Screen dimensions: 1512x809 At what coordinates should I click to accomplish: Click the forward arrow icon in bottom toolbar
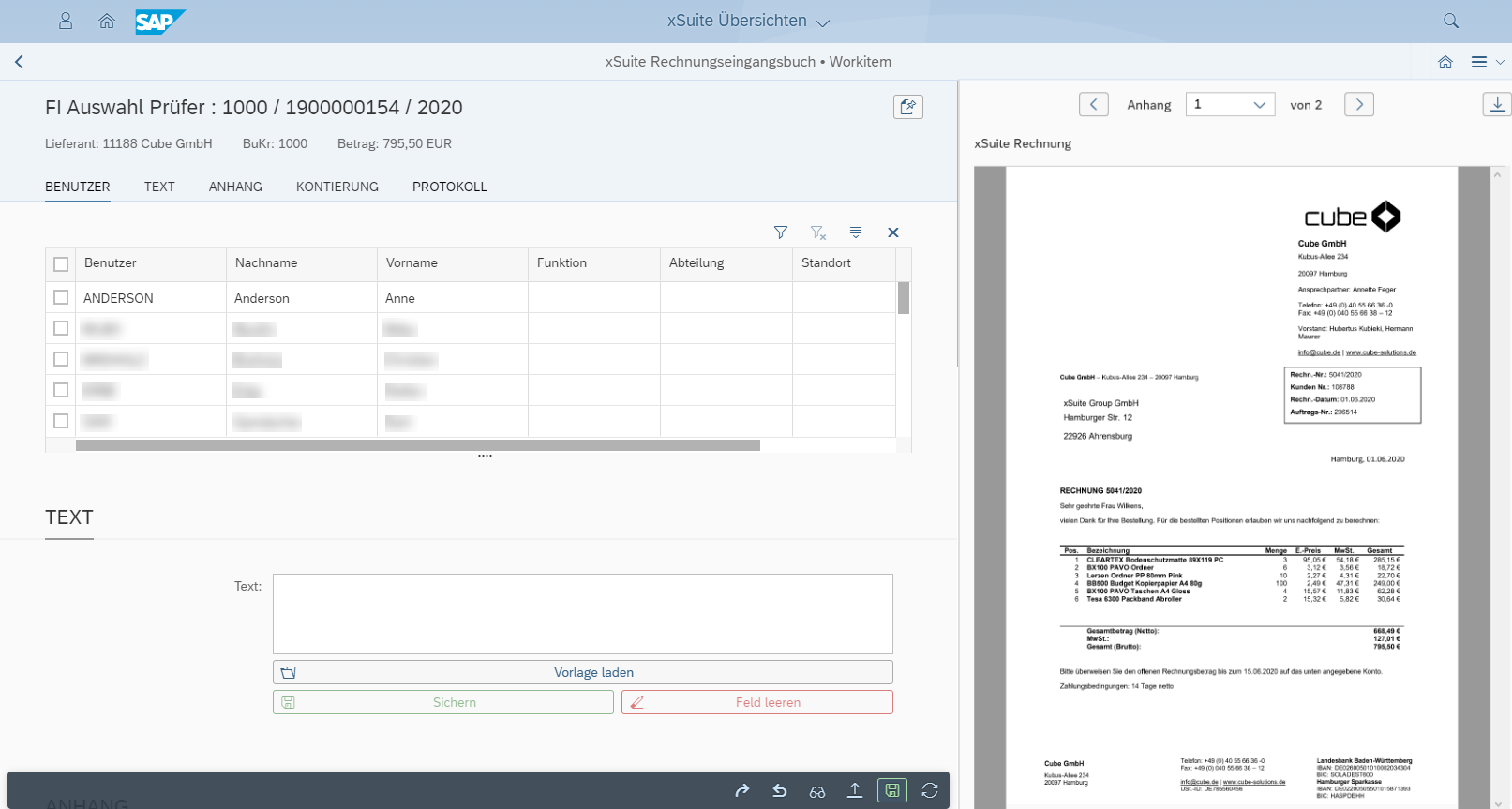(x=742, y=790)
